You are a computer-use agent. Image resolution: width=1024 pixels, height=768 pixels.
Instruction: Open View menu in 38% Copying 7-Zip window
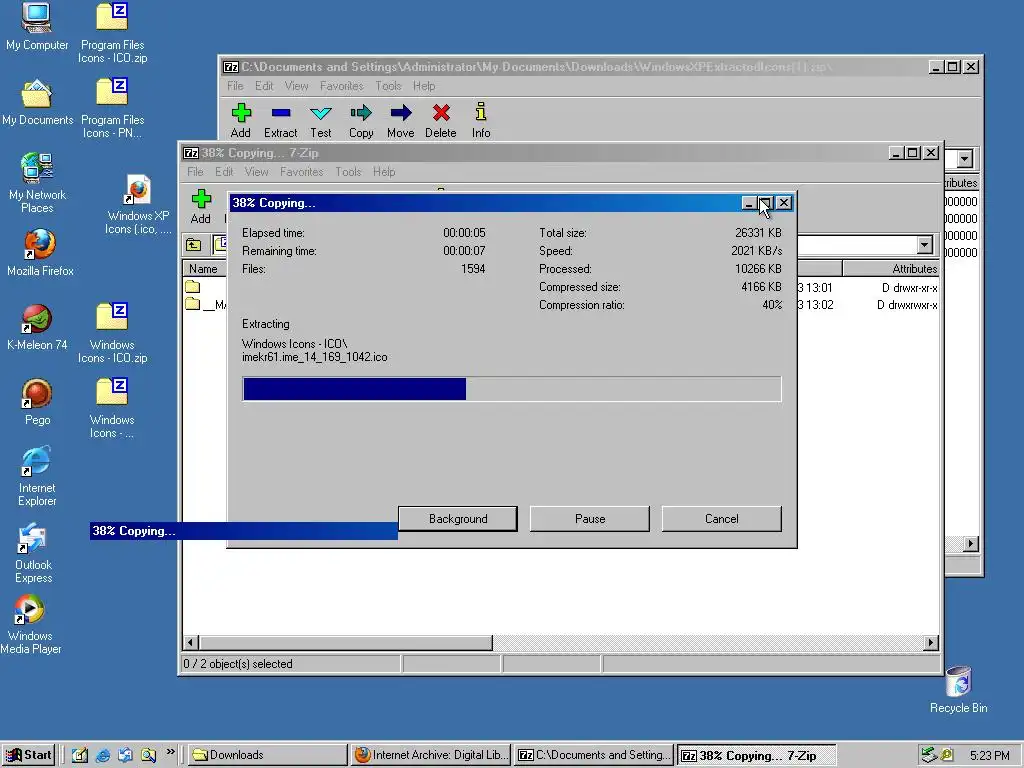point(257,172)
